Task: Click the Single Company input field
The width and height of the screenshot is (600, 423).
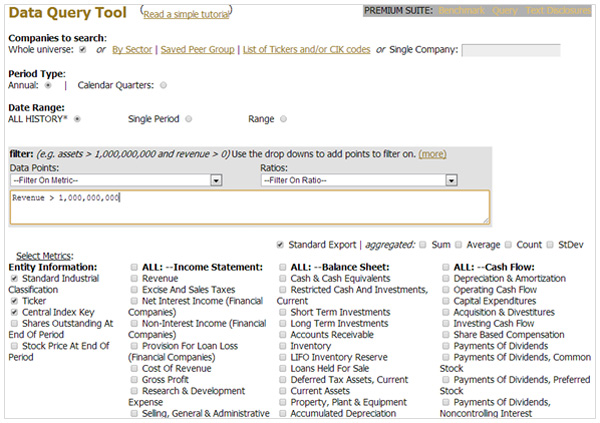Action: coord(510,50)
